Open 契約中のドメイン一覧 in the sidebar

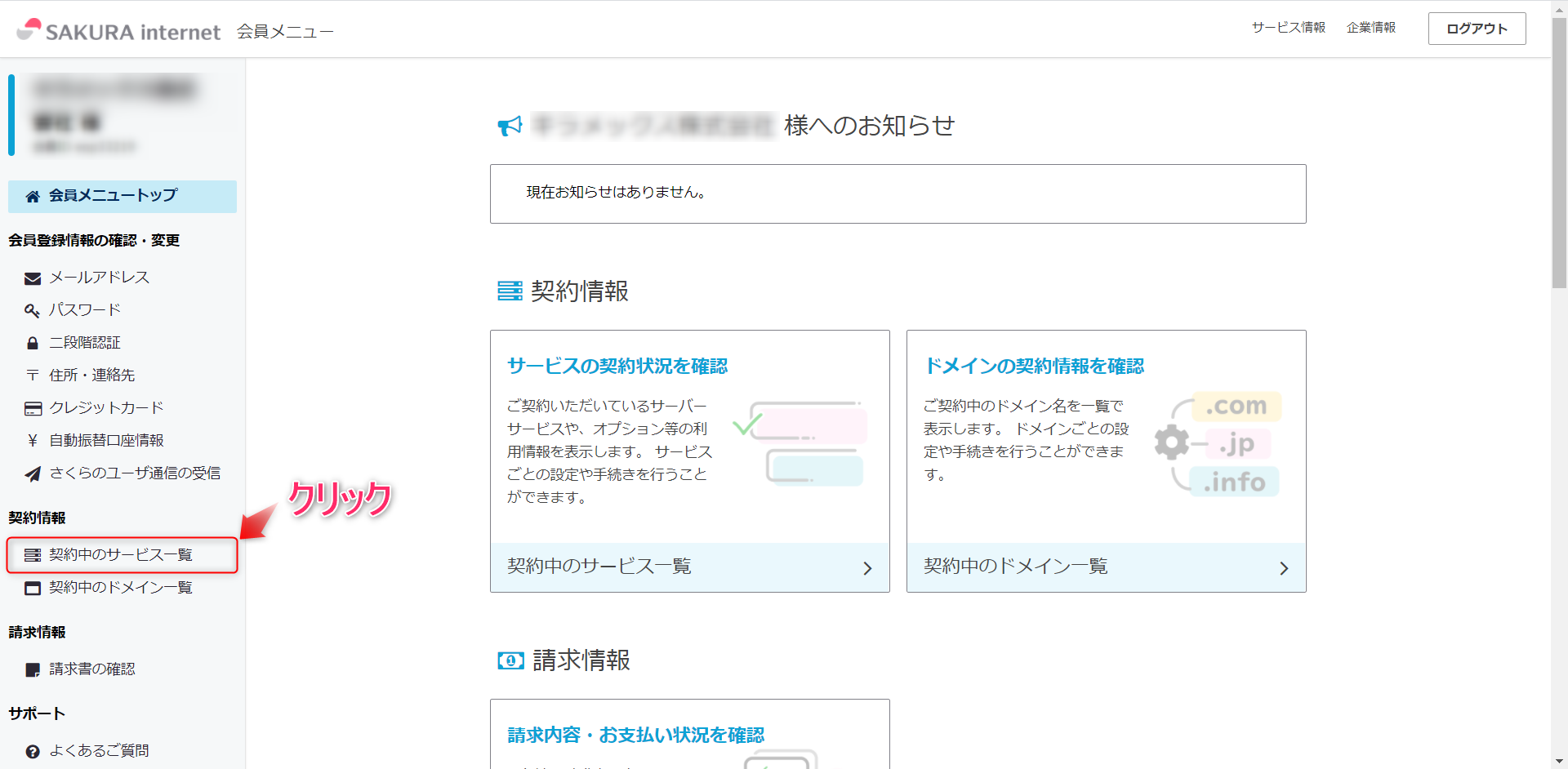point(120,588)
